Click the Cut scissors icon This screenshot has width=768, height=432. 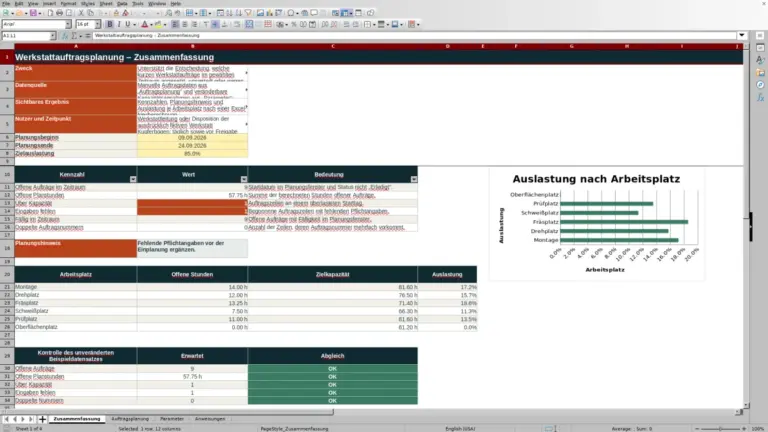81,13
